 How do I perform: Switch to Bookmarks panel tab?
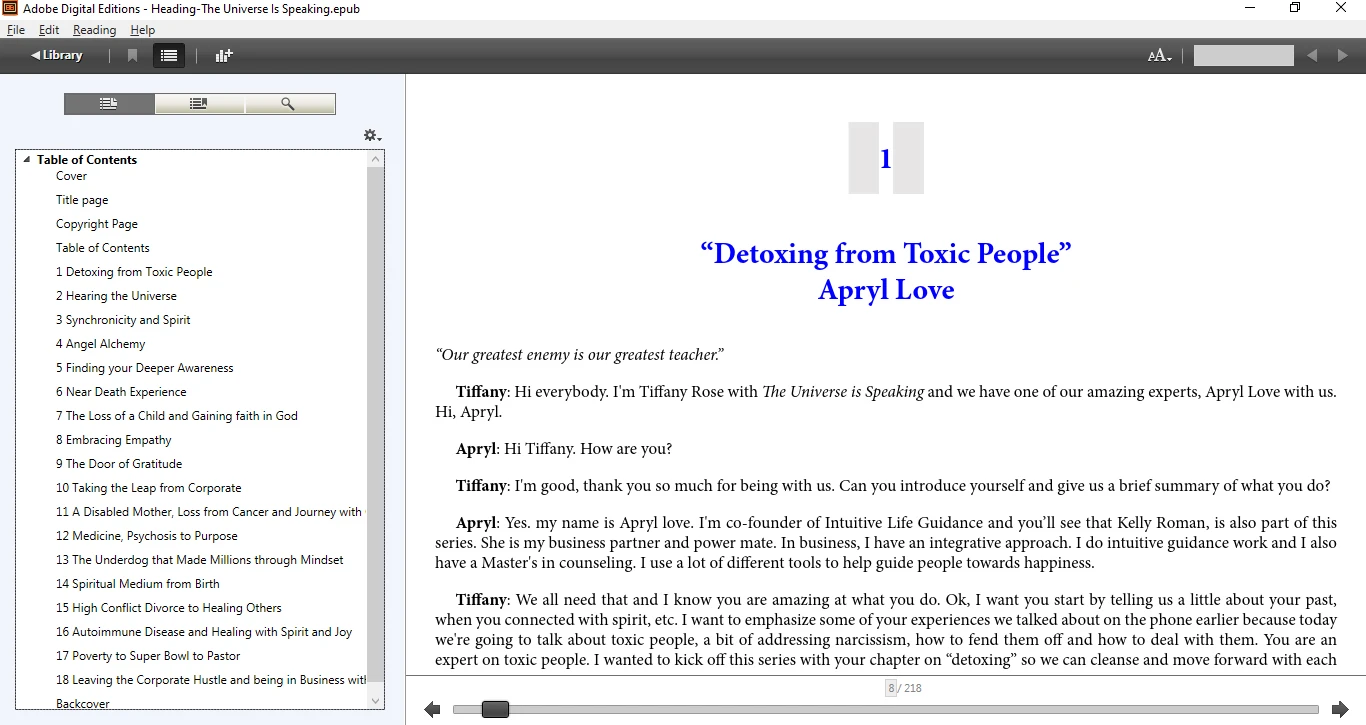[199, 104]
